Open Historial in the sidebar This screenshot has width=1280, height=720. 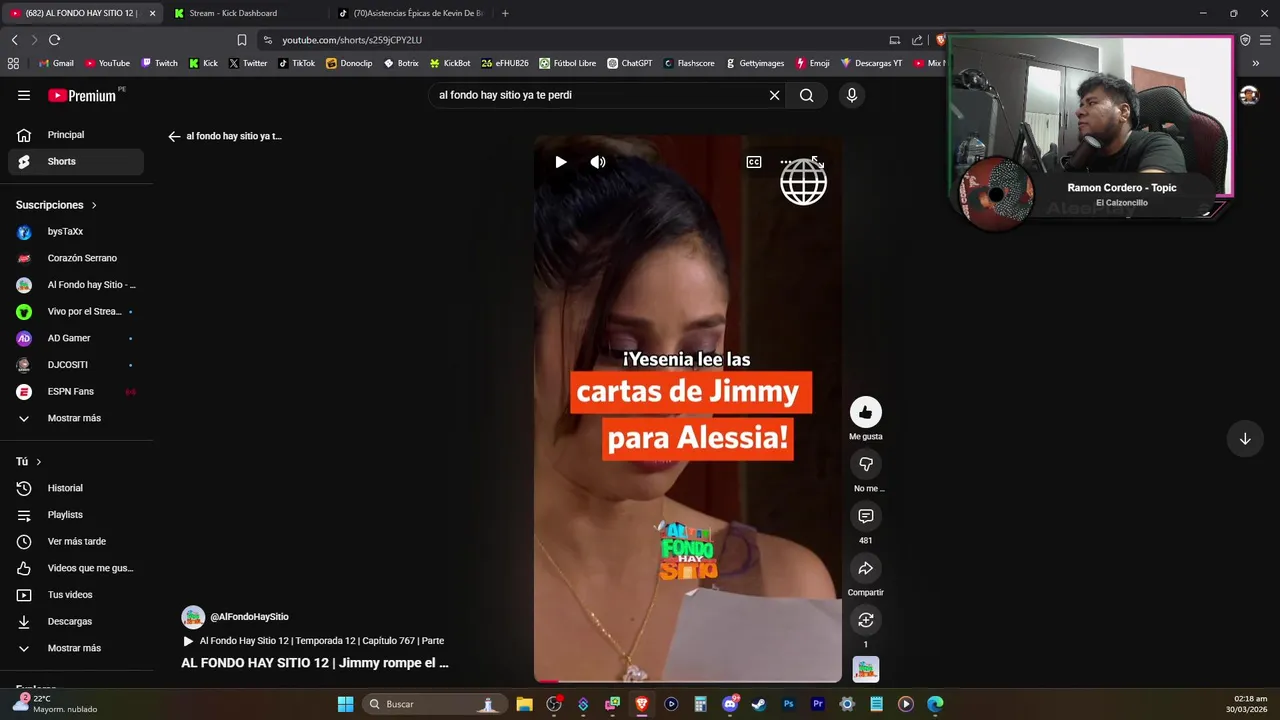(x=76, y=488)
